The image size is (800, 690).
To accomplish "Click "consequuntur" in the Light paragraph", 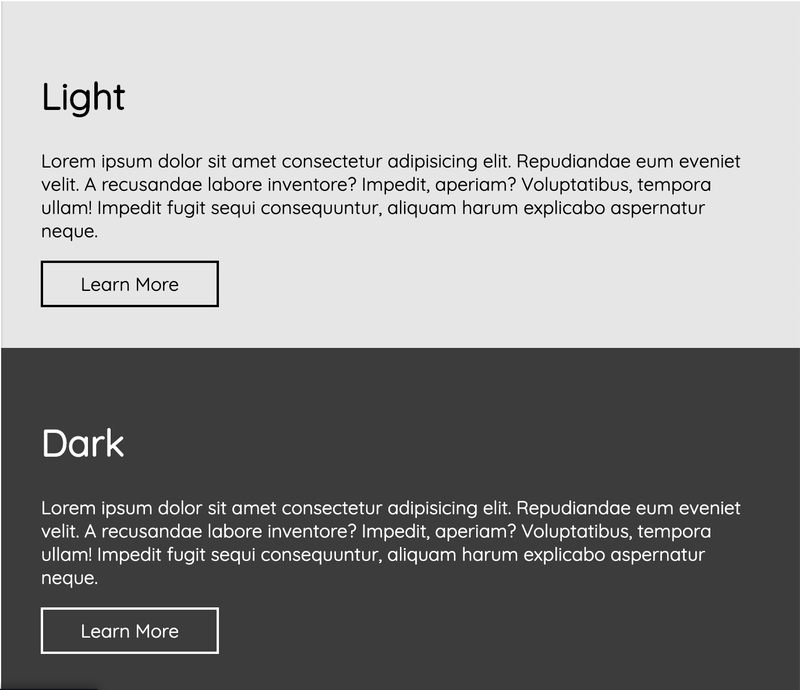I will (x=321, y=208).
